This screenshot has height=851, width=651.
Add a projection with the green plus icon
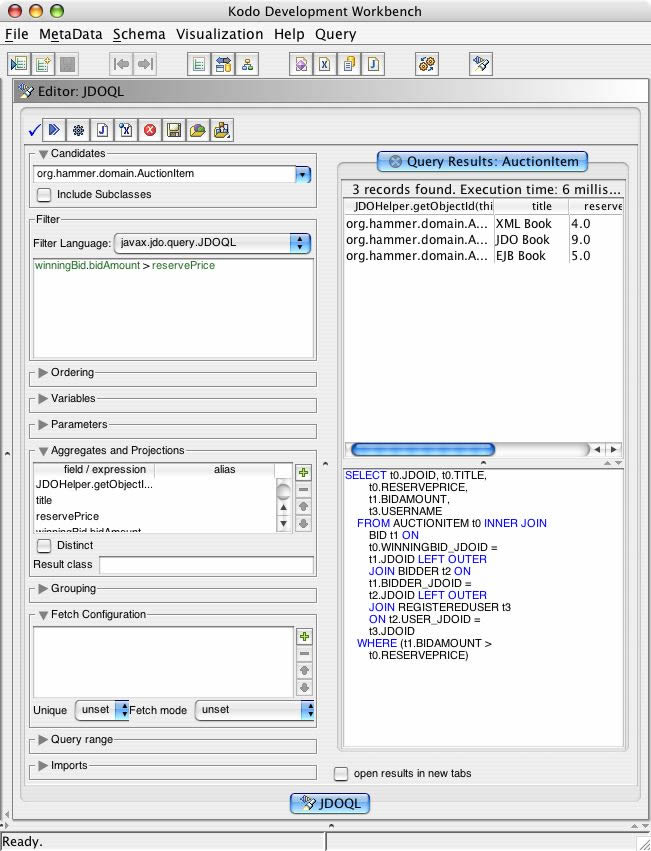[304, 472]
